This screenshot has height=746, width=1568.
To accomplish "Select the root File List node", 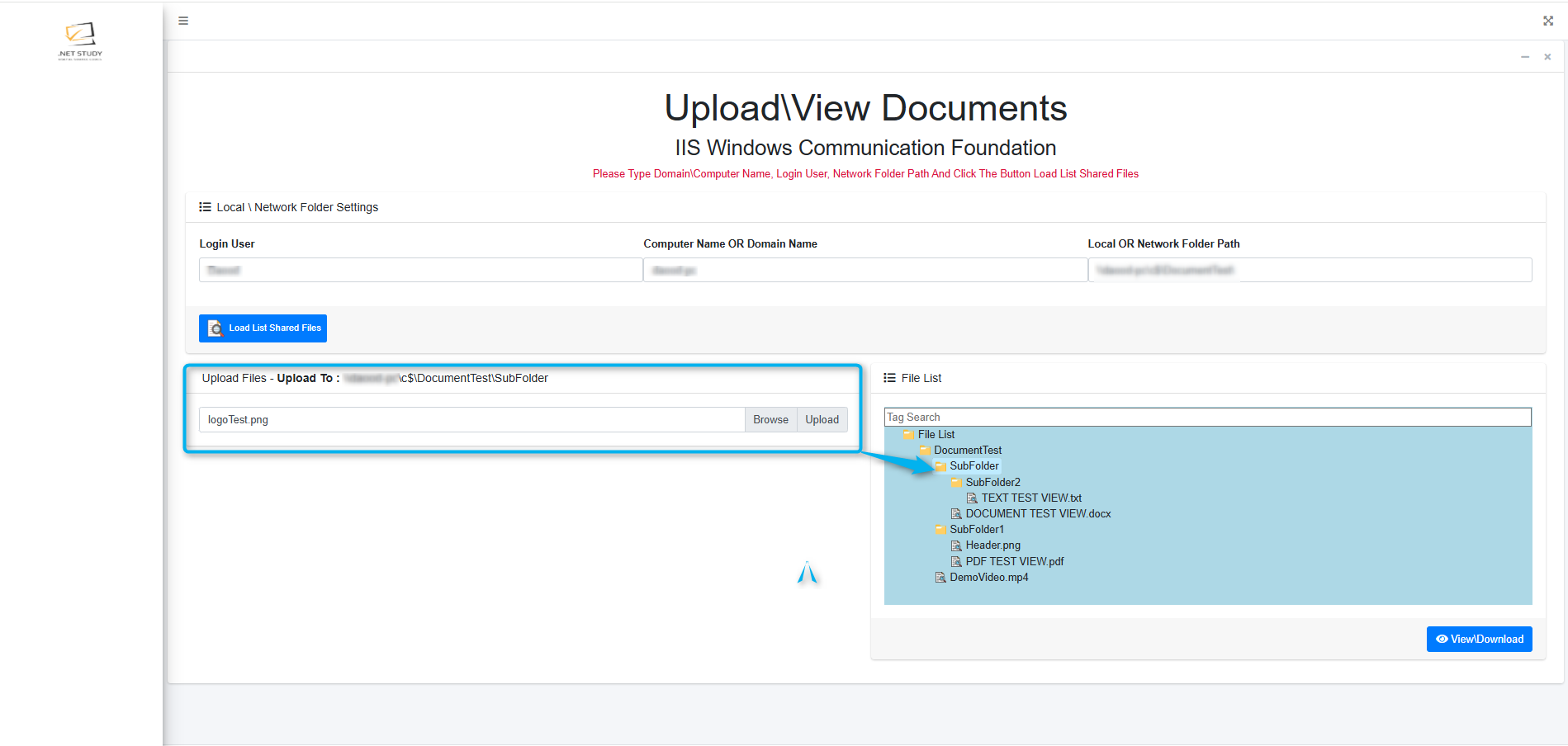I will tap(936, 435).
